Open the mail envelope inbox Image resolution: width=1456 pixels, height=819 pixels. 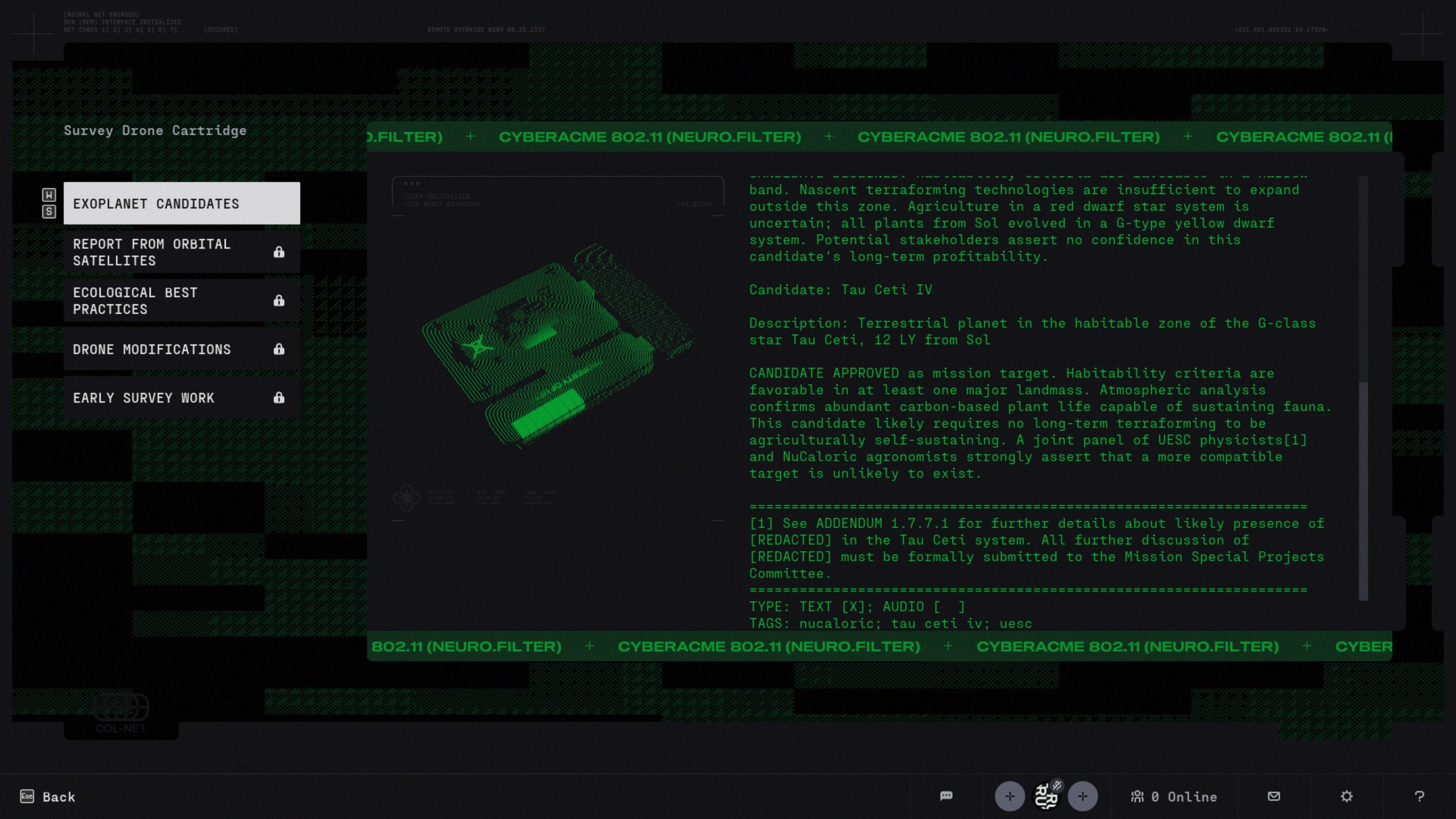(x=1274, y=796)
